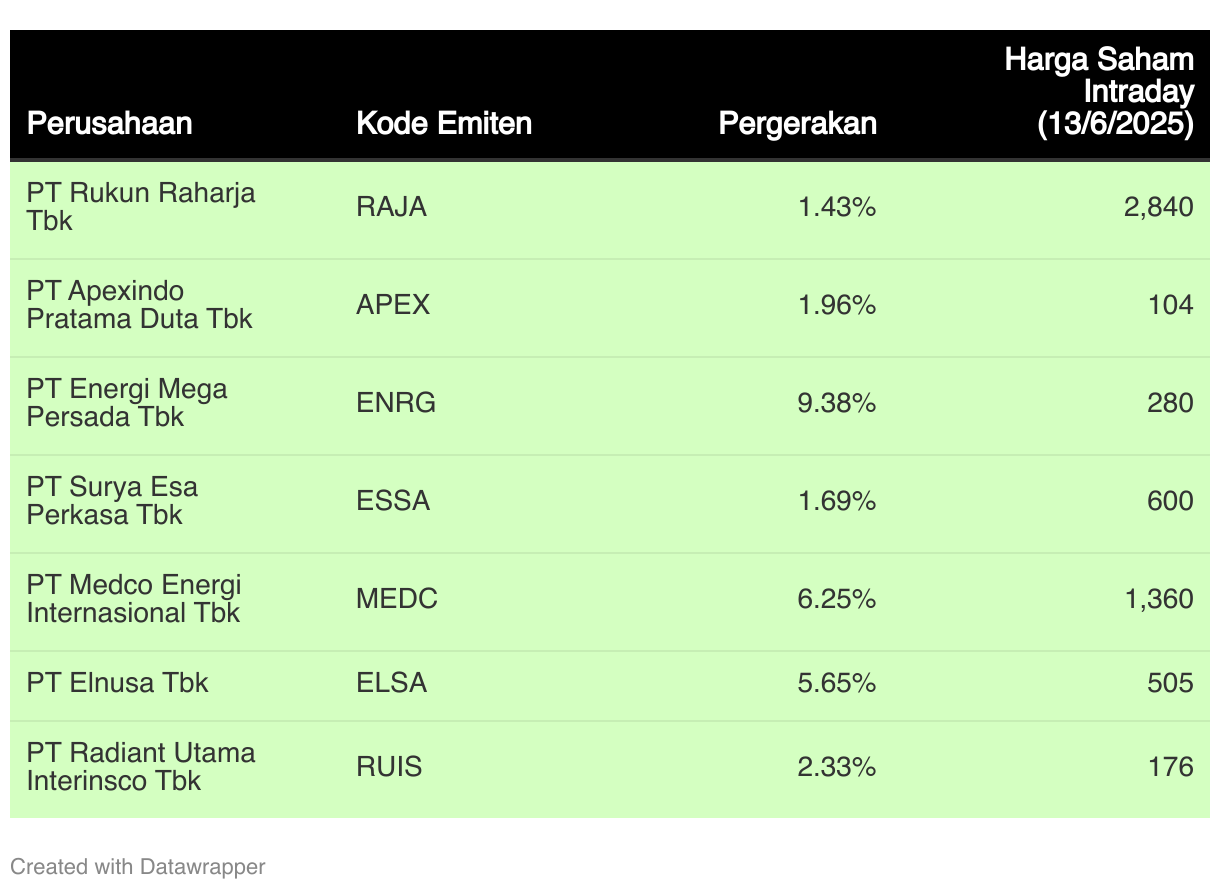Open the Created with Datawrapper link

click(x=138, y=866)
